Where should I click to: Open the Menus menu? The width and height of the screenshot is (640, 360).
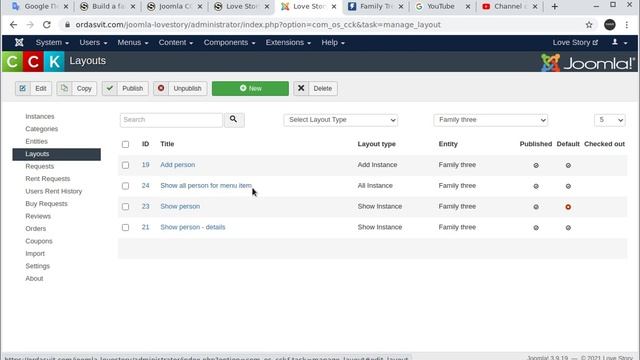click(133, 42)
